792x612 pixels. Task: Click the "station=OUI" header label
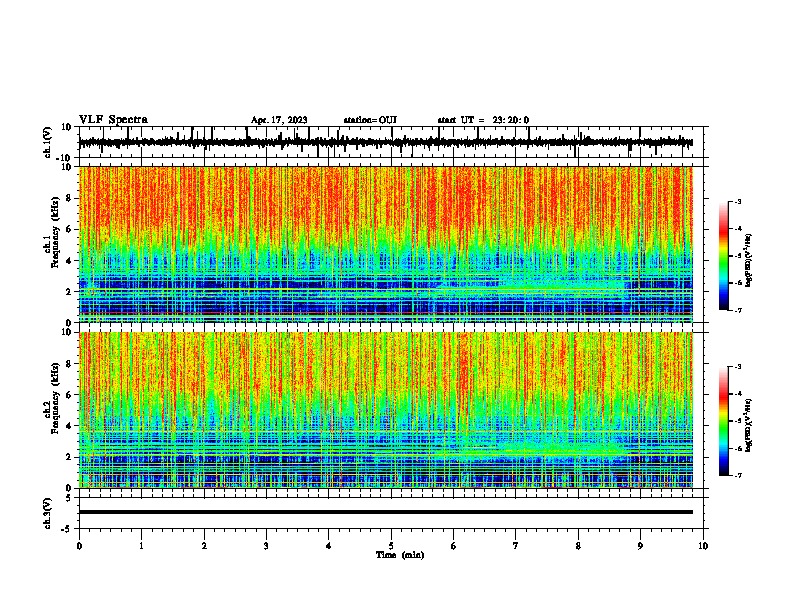click(x=370, y=120)
